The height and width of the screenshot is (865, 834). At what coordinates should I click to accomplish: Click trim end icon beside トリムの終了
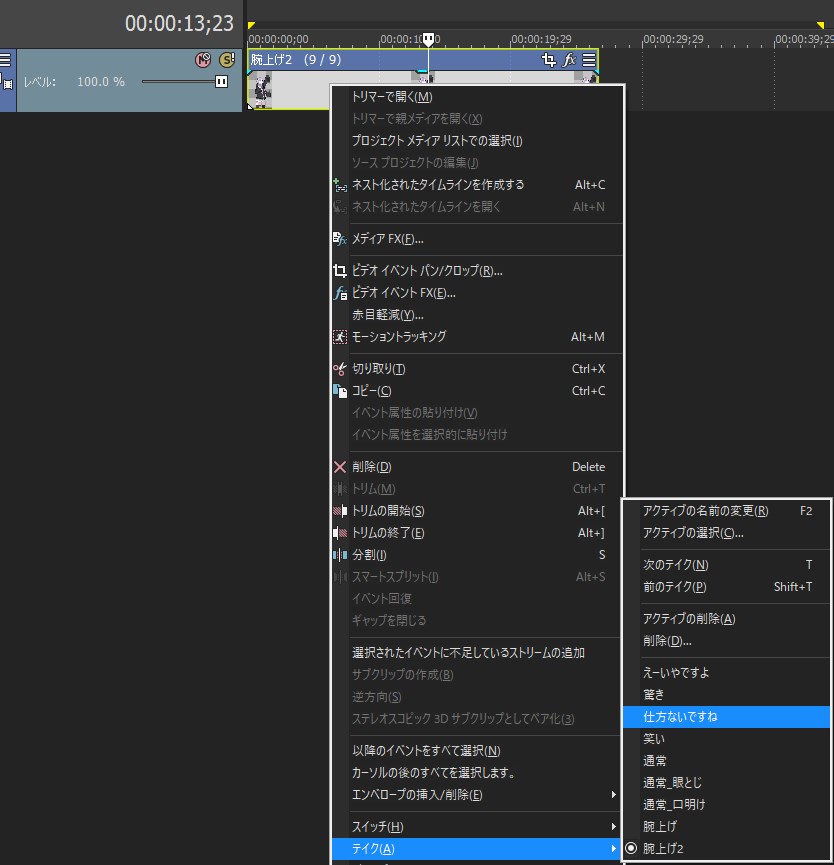340,533
